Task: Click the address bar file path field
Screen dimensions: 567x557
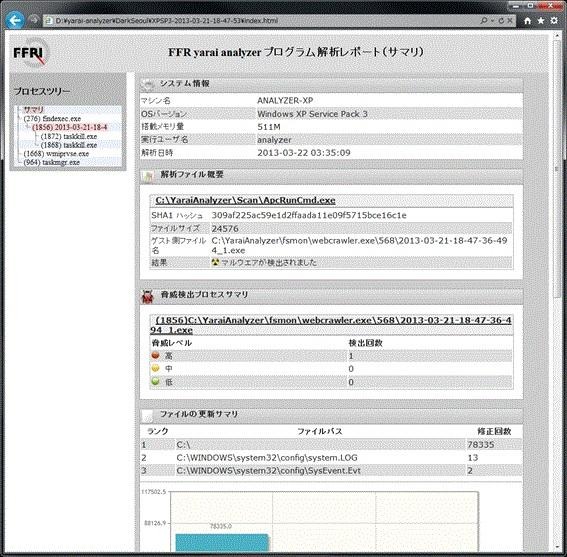Action: (x=260, y=21)
